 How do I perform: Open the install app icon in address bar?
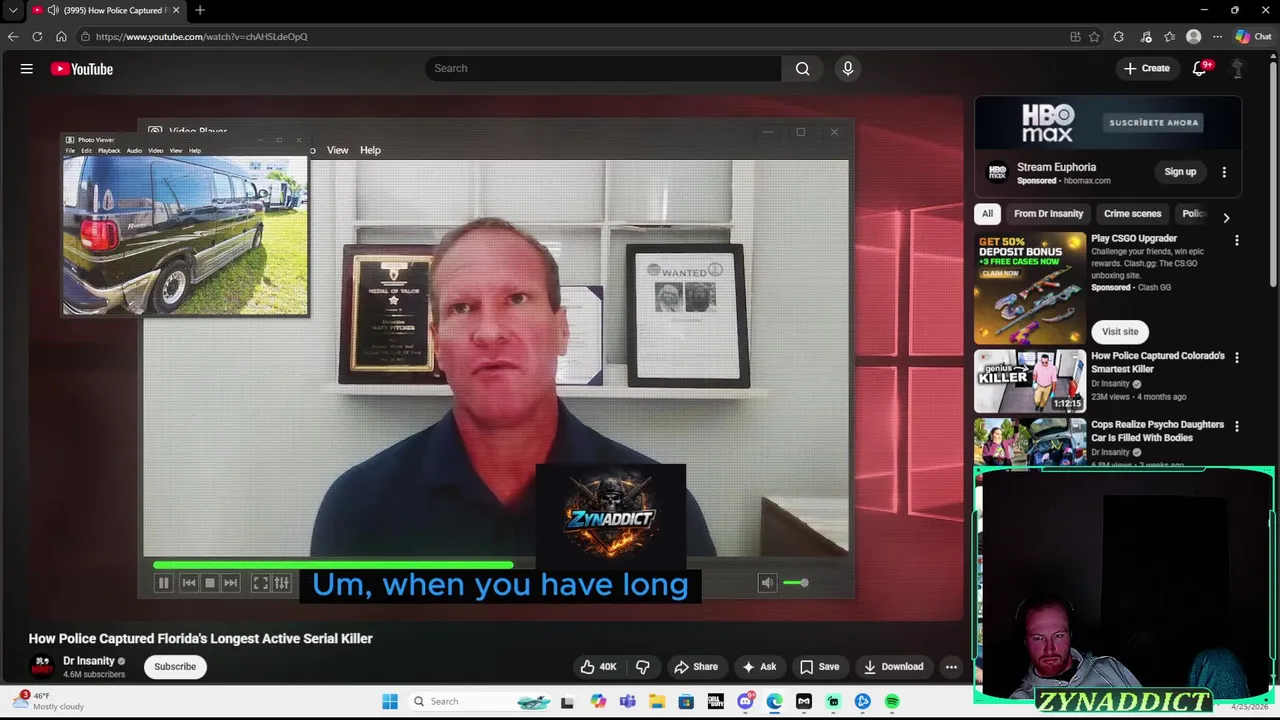click(1075, 37)
